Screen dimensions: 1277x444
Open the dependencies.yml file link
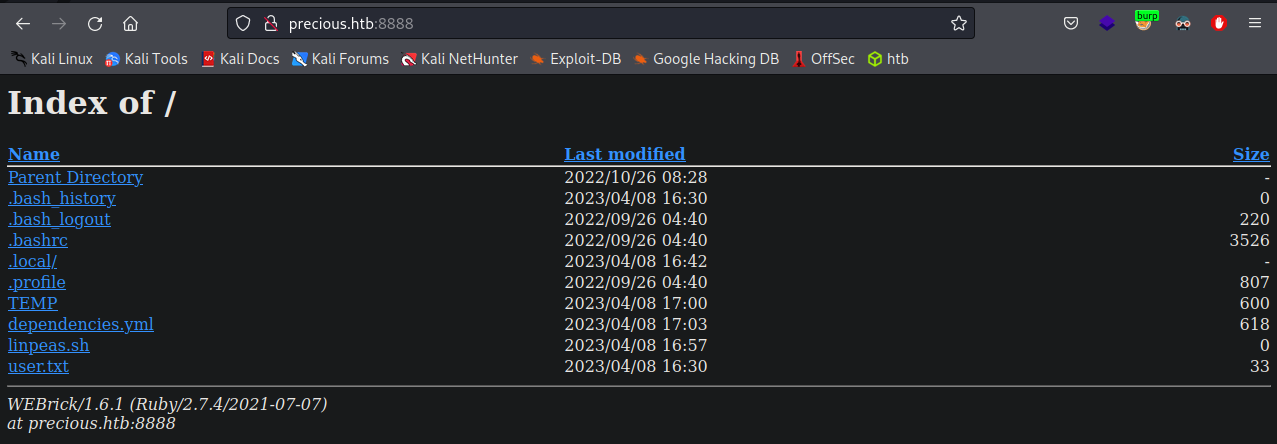click(80, 325)
